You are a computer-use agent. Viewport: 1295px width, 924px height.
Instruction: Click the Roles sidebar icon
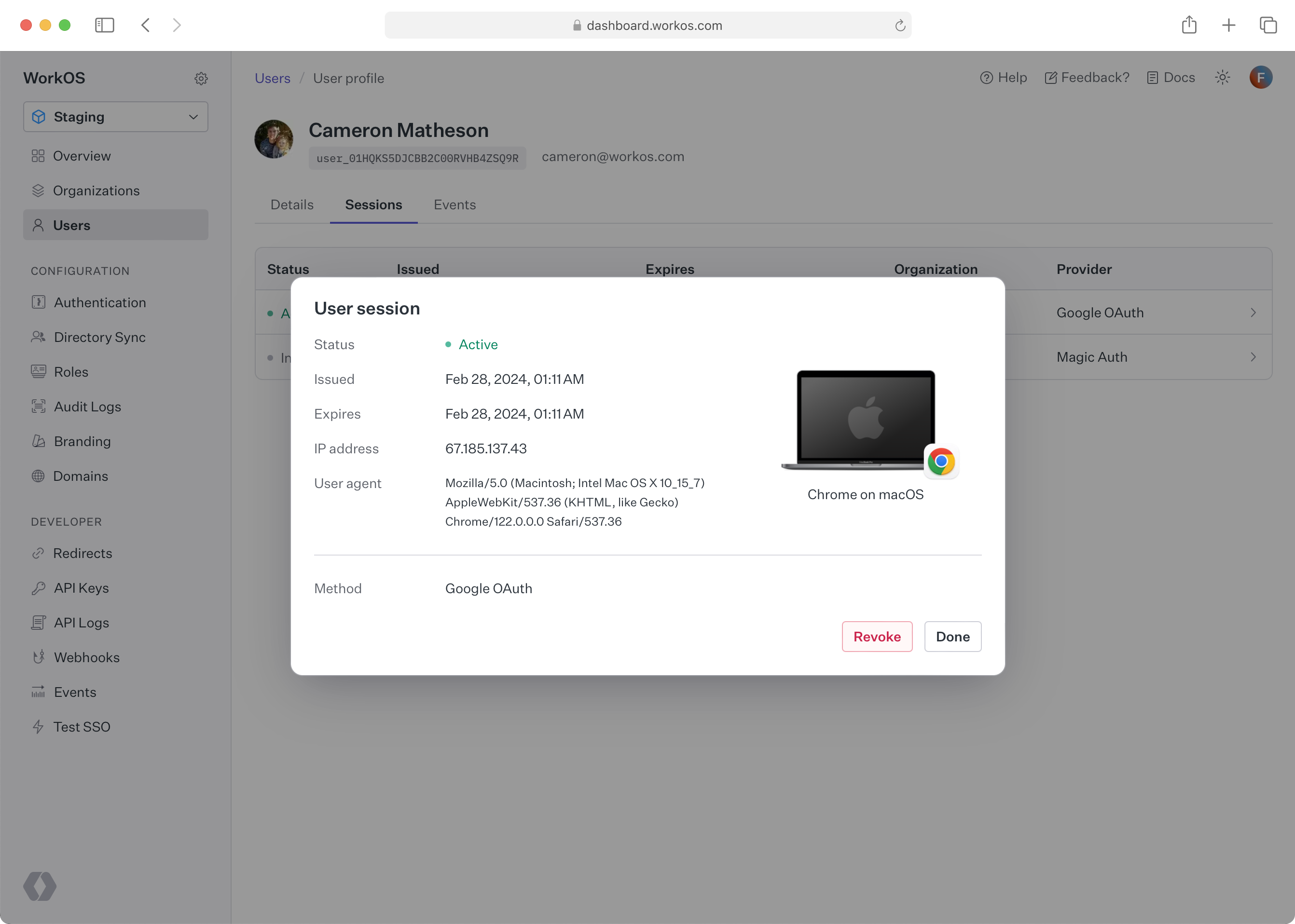click(x=38, y=371)
